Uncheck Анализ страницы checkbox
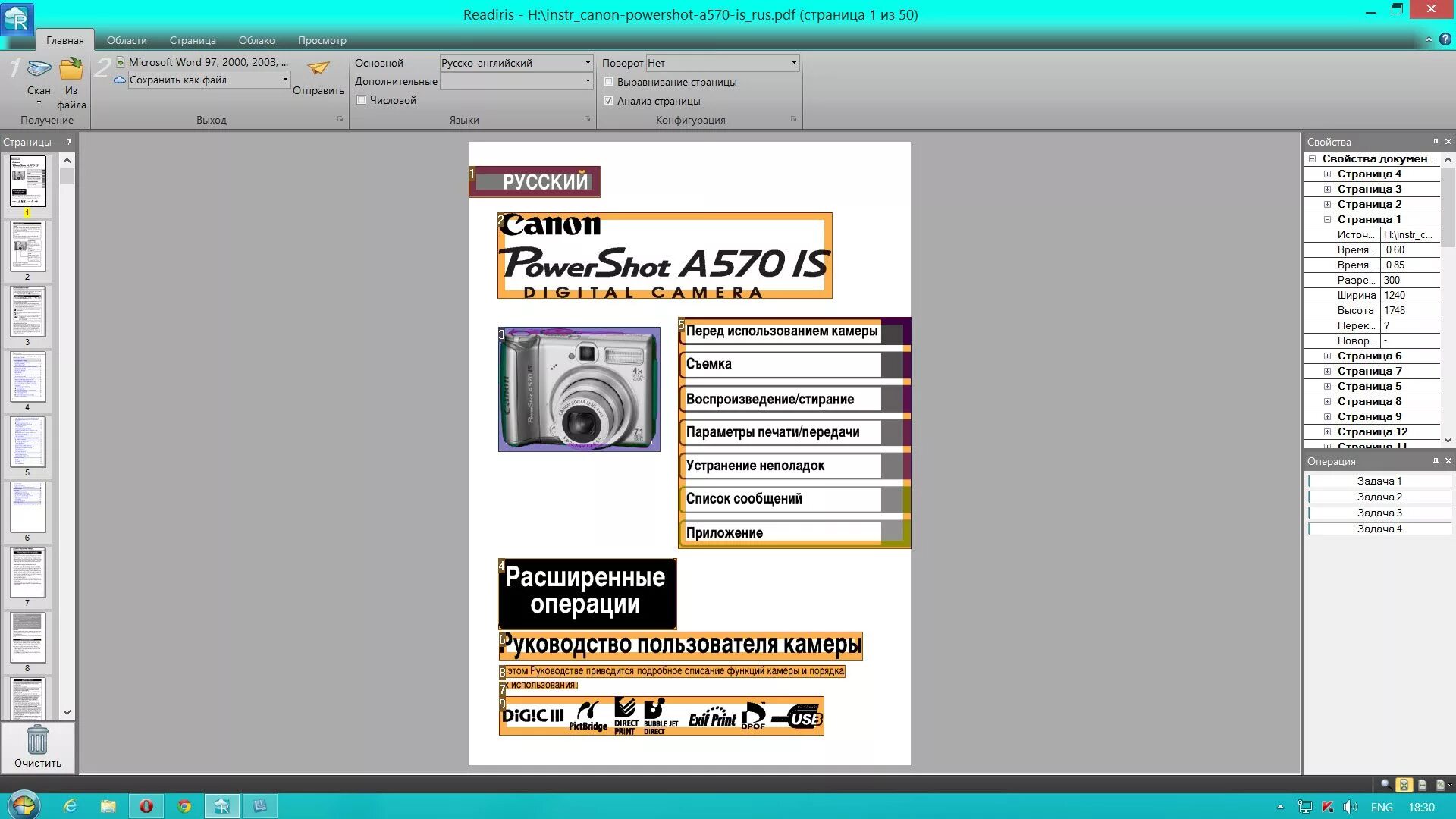This screenshot has width=1456, height=819. pyautogui.click(x=608, y=101)
